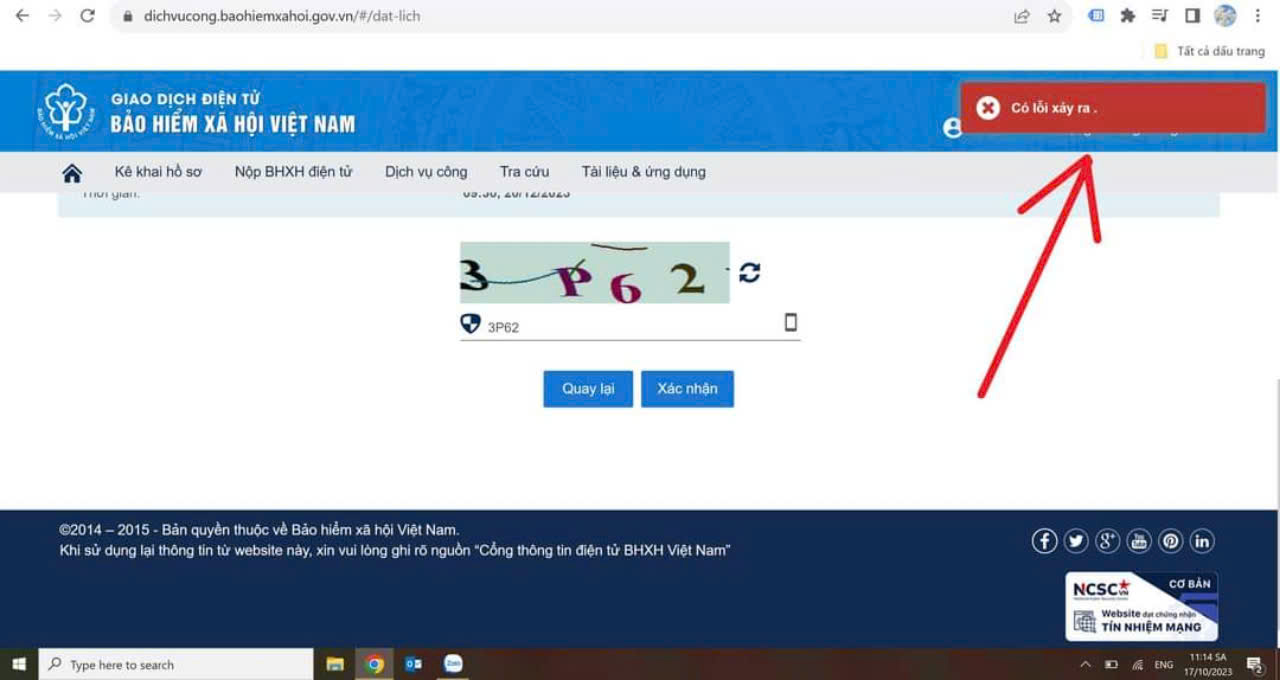Click the Wi-Fi network tray icon
1280x680 pixels.
click(1137, 665)
